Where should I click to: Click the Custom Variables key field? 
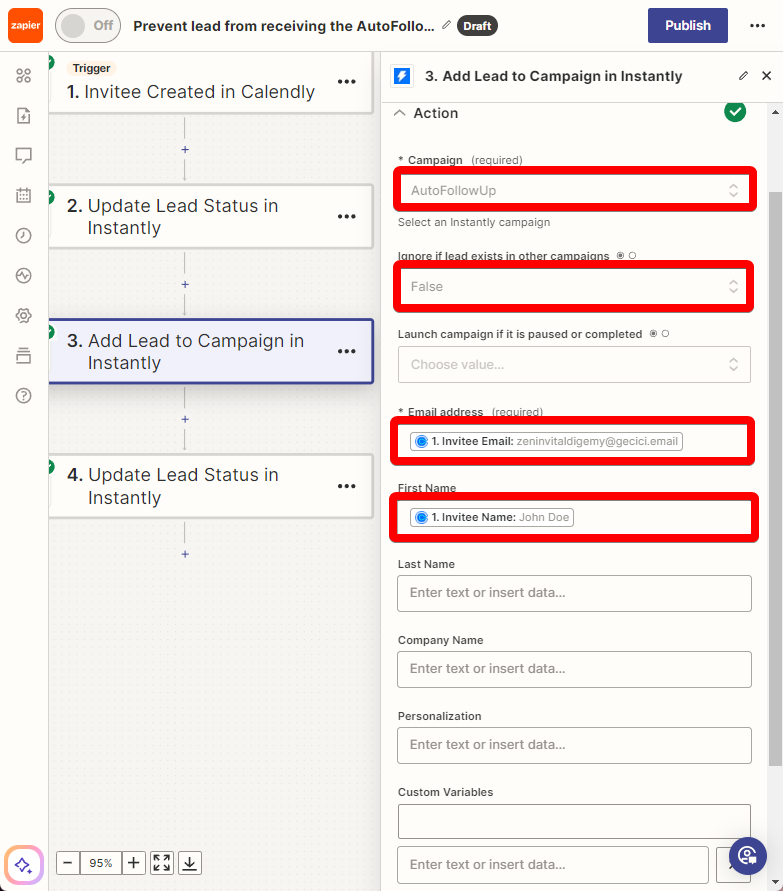point(574,821)
